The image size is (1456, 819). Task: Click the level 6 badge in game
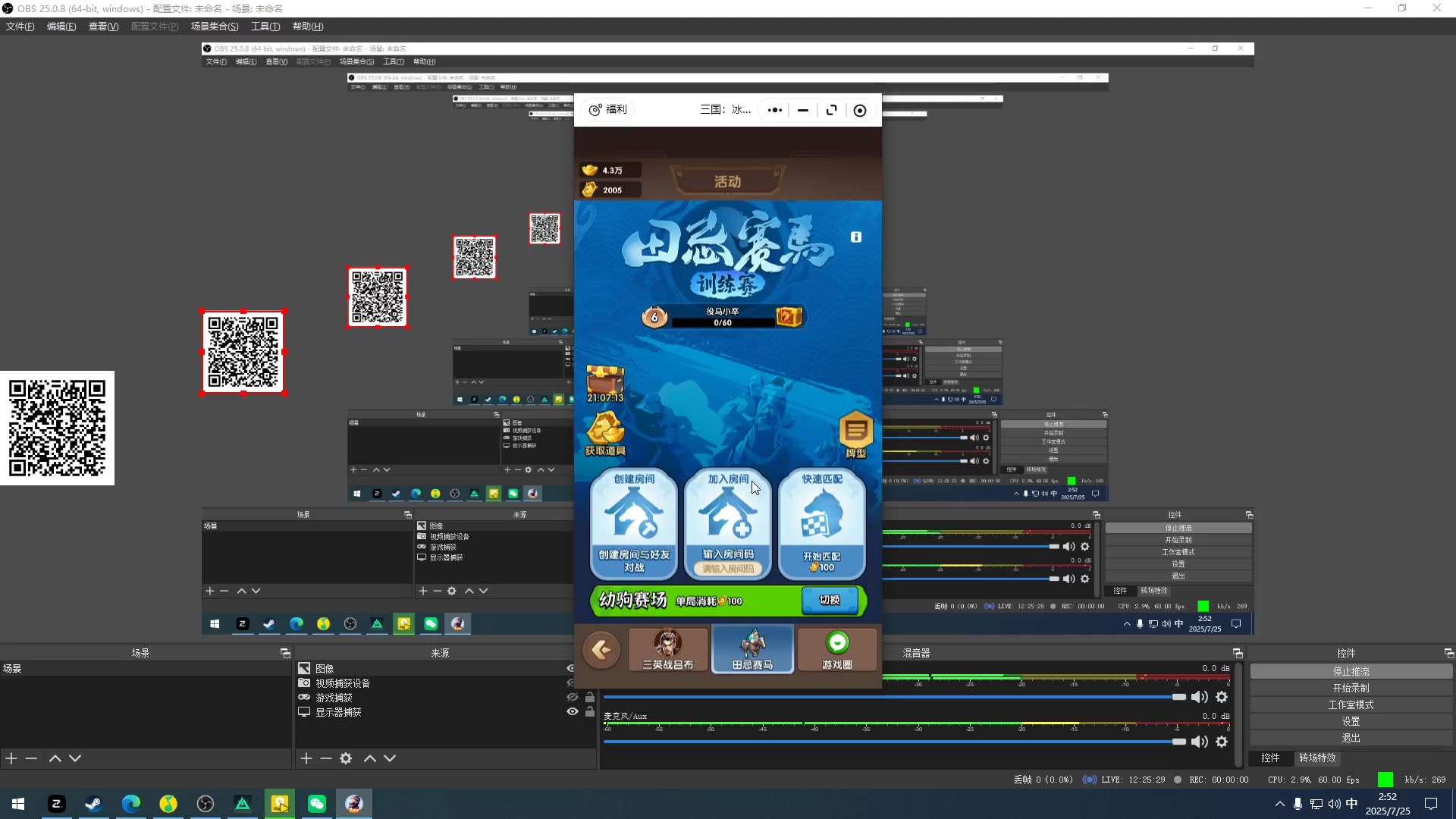point(654,317)
